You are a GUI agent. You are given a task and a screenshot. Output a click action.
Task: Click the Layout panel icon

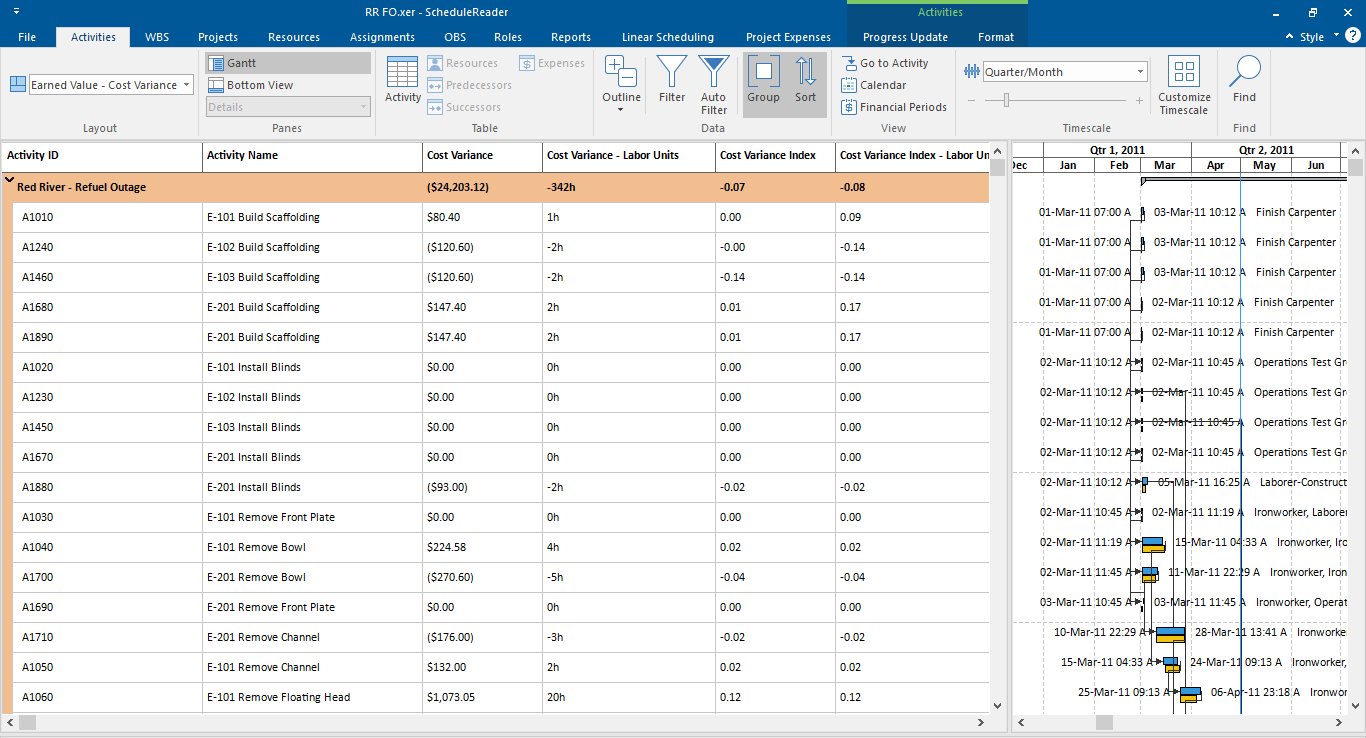16,82
